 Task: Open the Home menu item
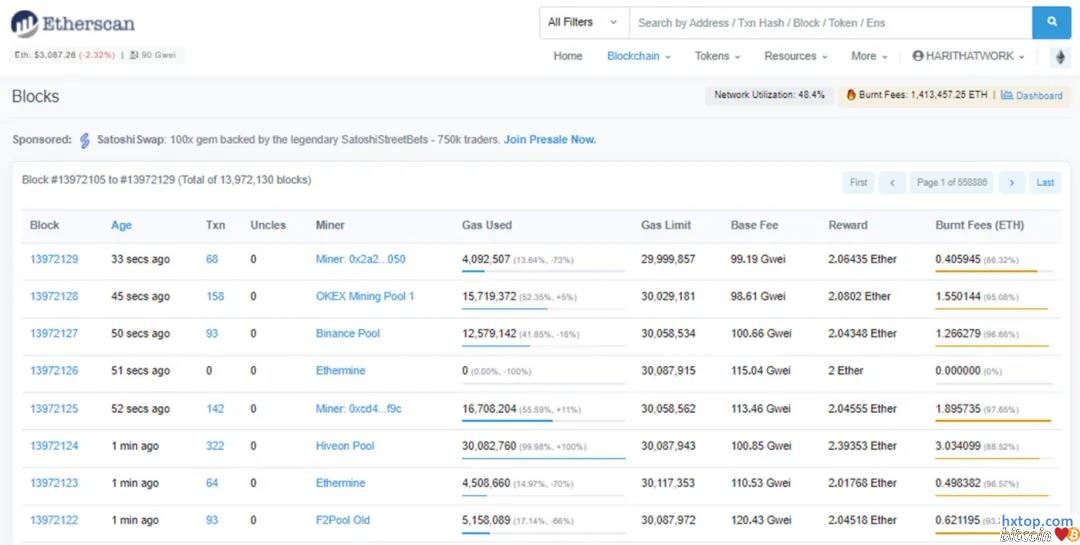(568, 56)
